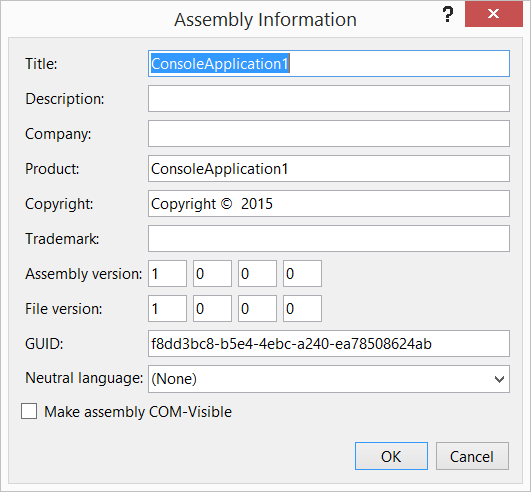Select File version revision number box
The height and width of the screenshot is (492, 531).
302,308
